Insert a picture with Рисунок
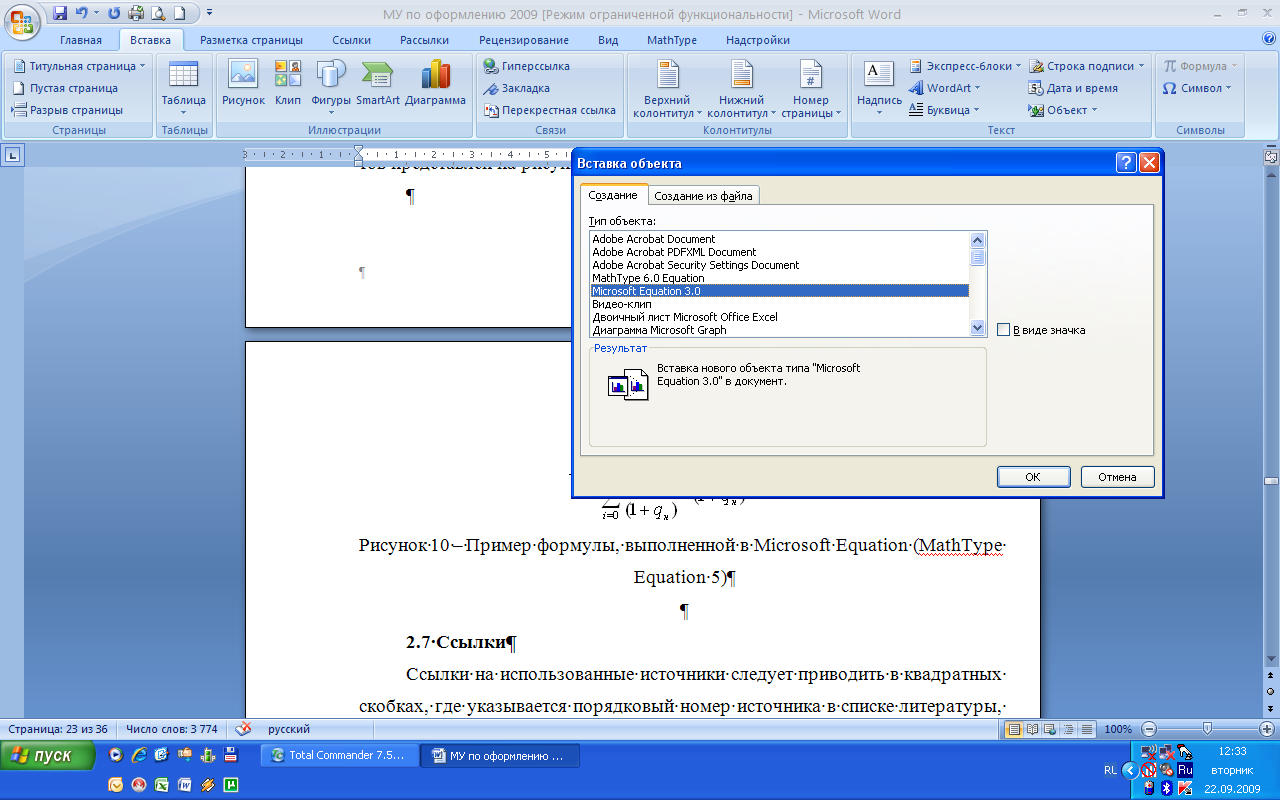Viewport: 1280px width, 800px height. (243, 83)
